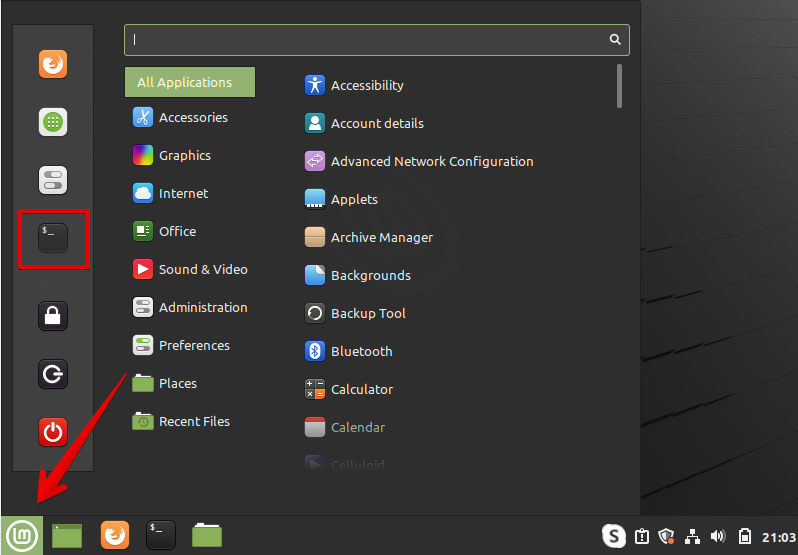Launch Terminal from the favorites sidebar
Image resolution: width=798 pixels, height=555 pixels.
(53, 238)
